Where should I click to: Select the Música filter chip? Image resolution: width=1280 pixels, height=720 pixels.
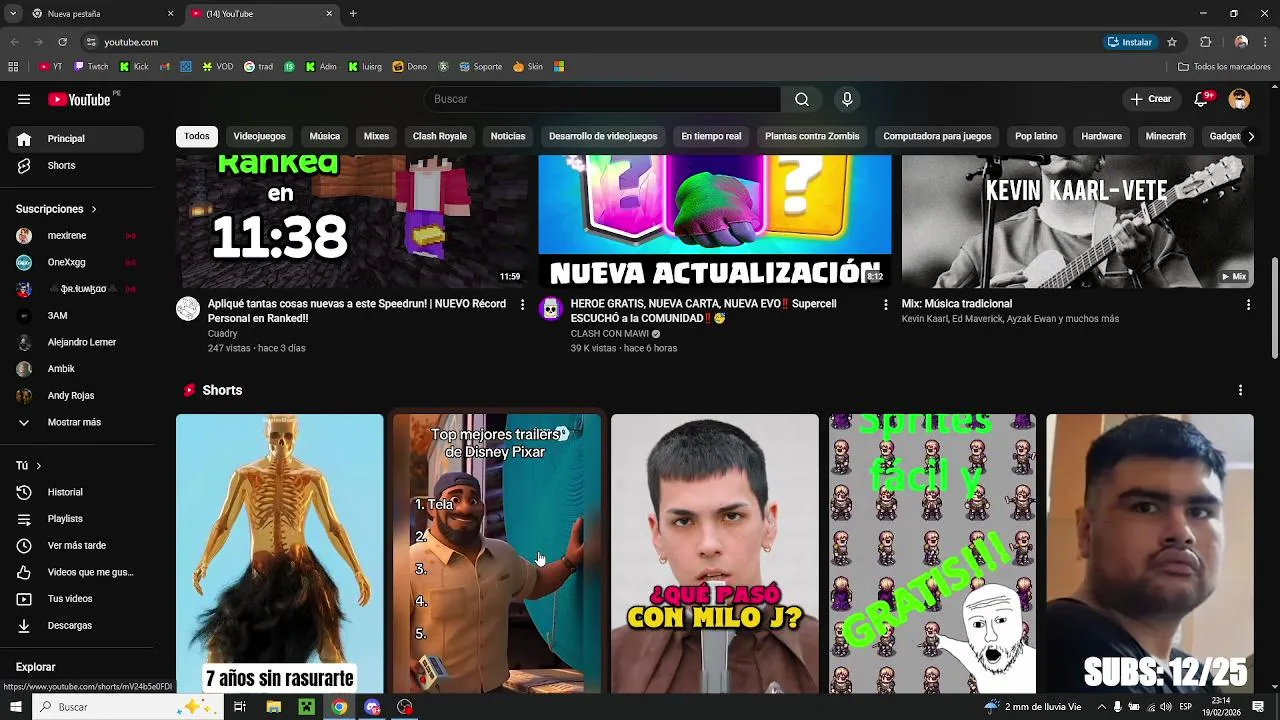324,136
